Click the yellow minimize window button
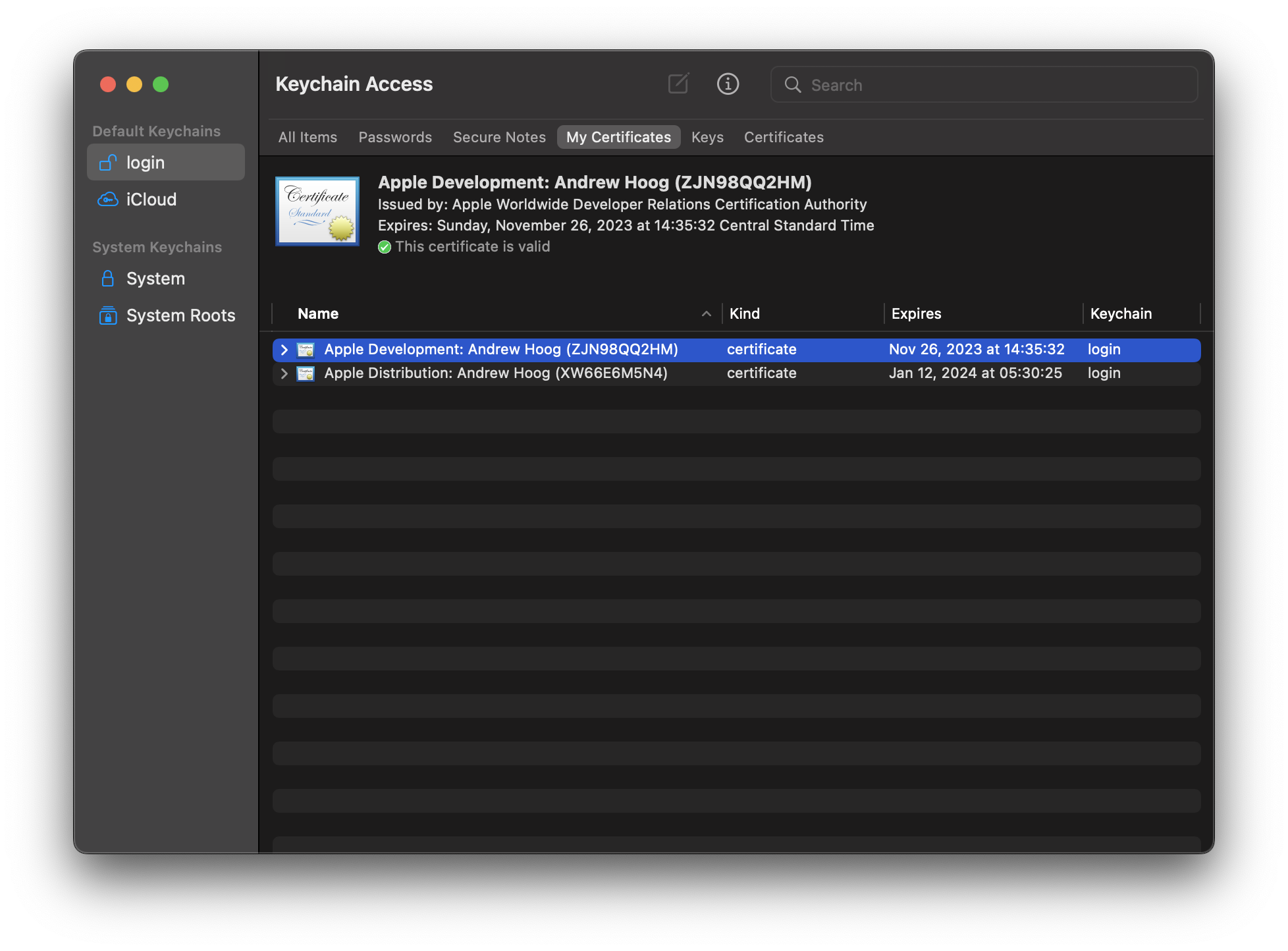 coord(134,84)
